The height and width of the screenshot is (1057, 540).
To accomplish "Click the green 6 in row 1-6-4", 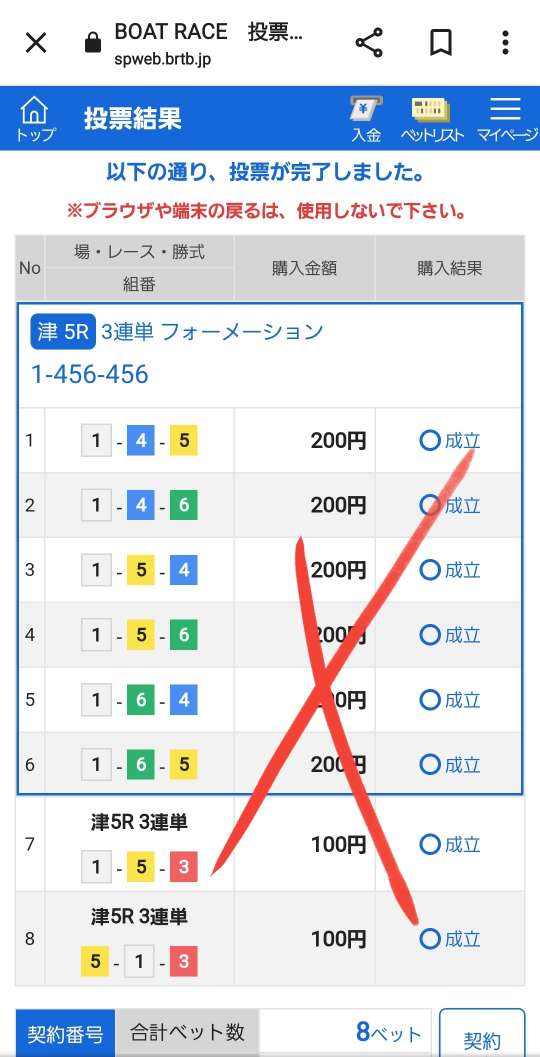I will coord(141,700).
